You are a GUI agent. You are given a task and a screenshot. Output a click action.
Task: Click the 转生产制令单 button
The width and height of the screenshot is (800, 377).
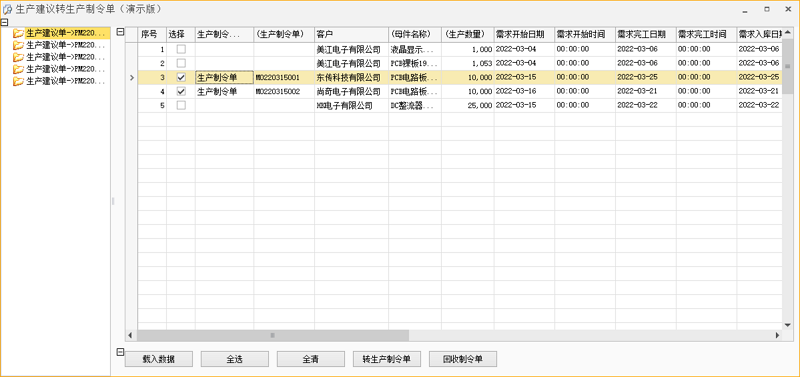coord(387,359)
